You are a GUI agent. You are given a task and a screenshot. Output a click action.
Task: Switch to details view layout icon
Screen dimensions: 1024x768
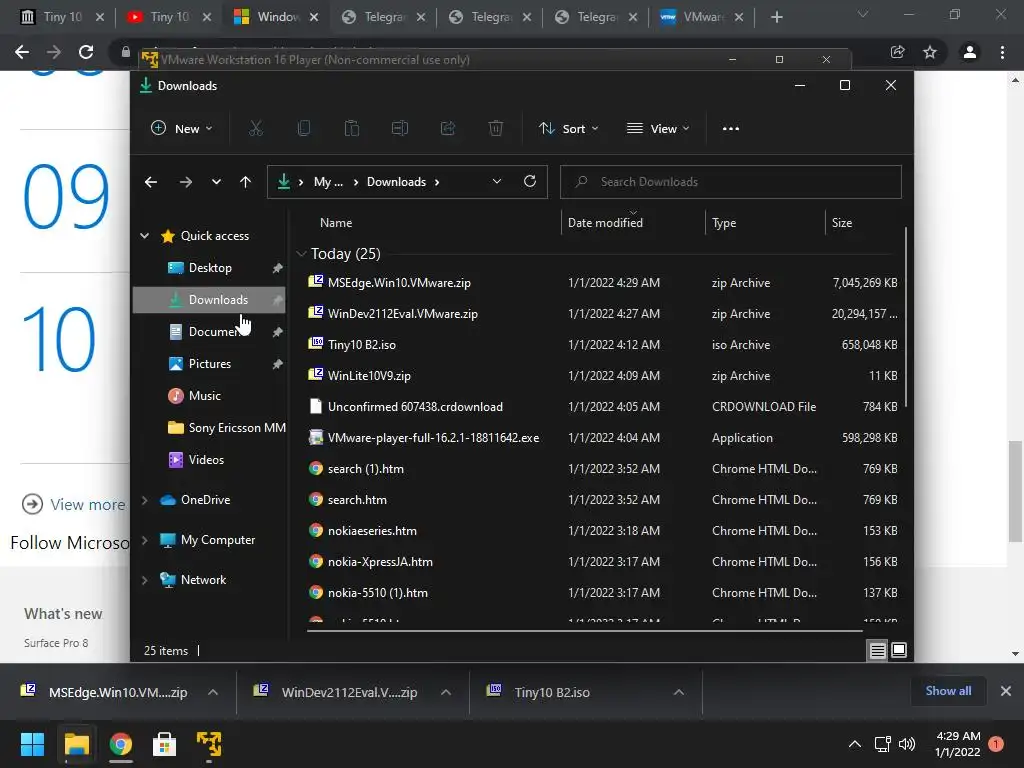click(878, 650)
